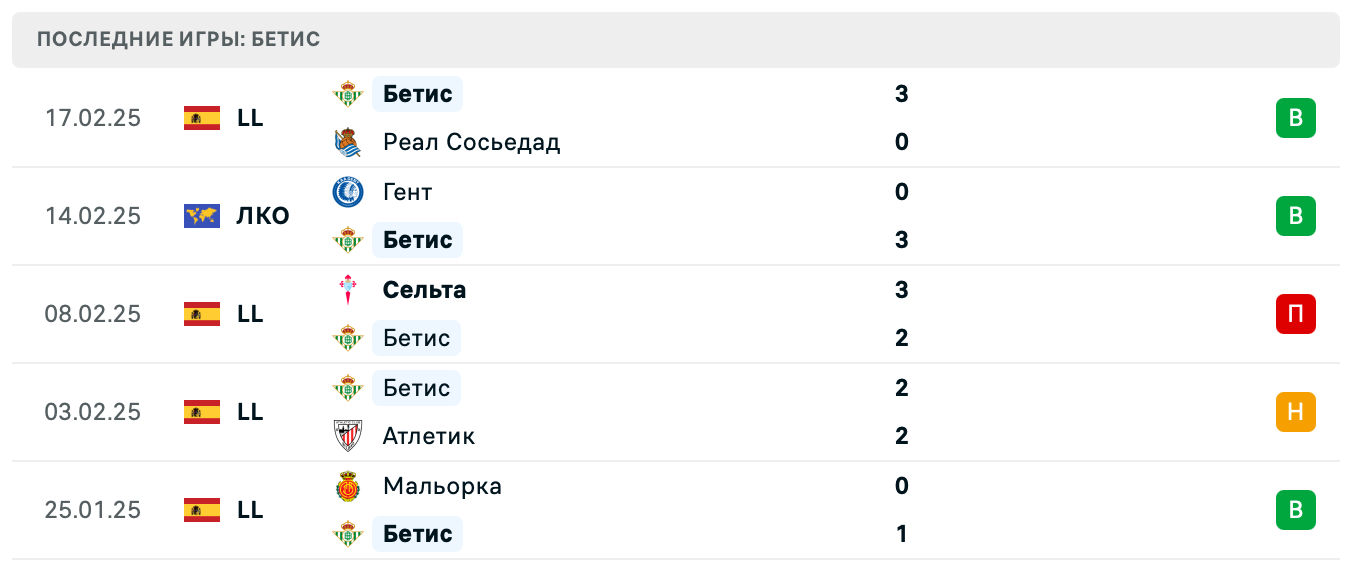Click the Атлетик club badge

tap(347, 436)
